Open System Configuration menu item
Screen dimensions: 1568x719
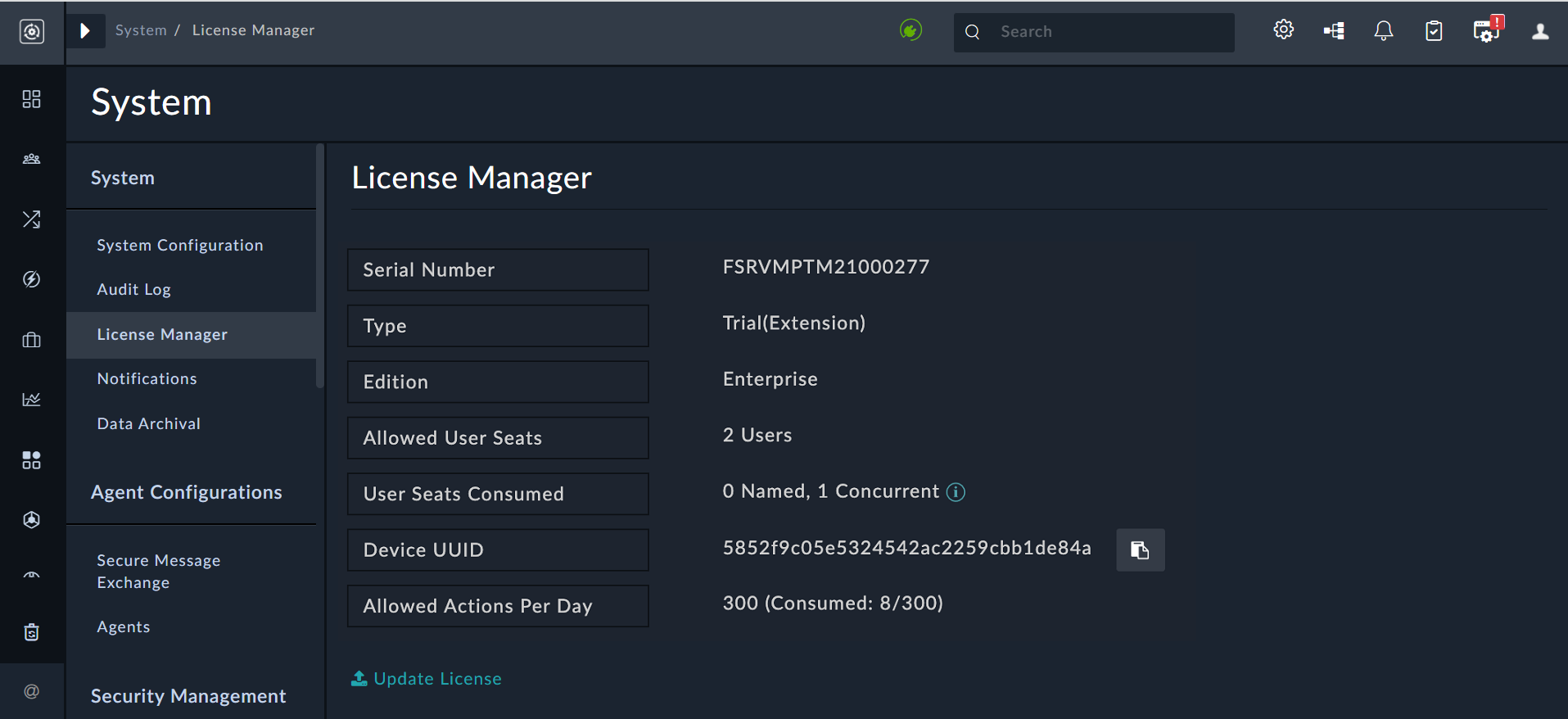pyautogui.click(x=180, y=245)
